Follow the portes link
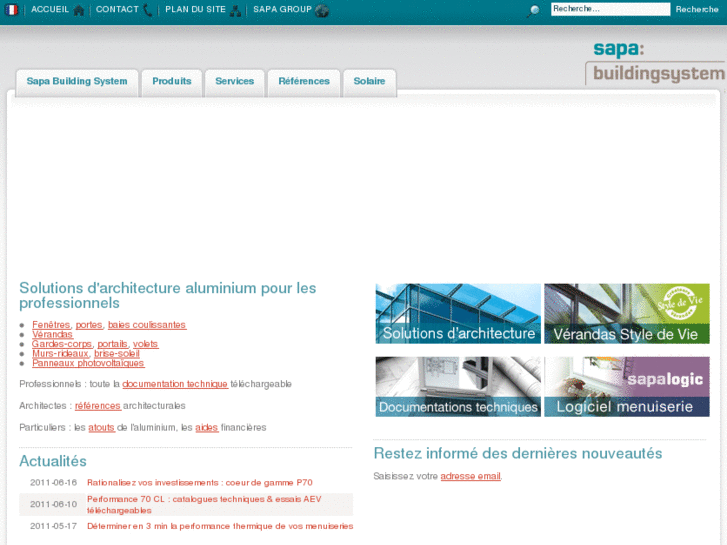727x545 pixels. 89,325
